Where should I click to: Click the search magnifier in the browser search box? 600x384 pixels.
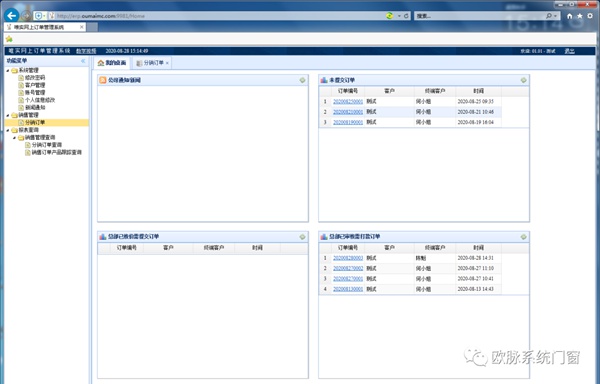[x=549, y=16]
